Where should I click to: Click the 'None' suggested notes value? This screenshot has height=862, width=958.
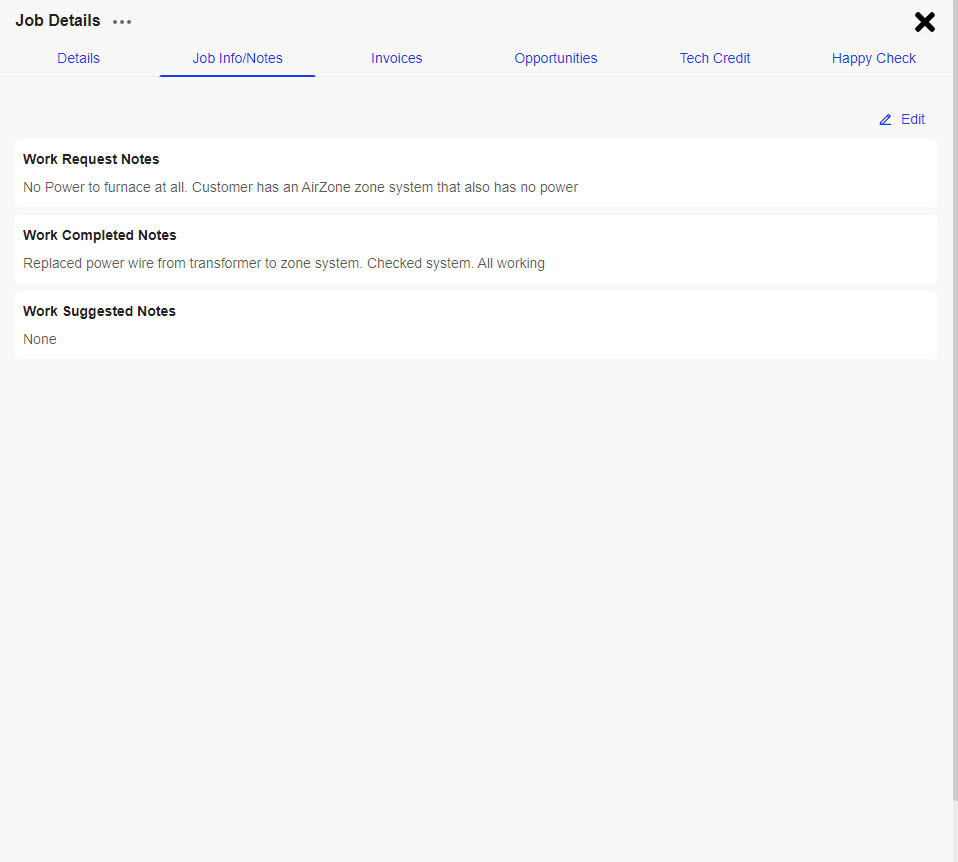tap(40, 339)
